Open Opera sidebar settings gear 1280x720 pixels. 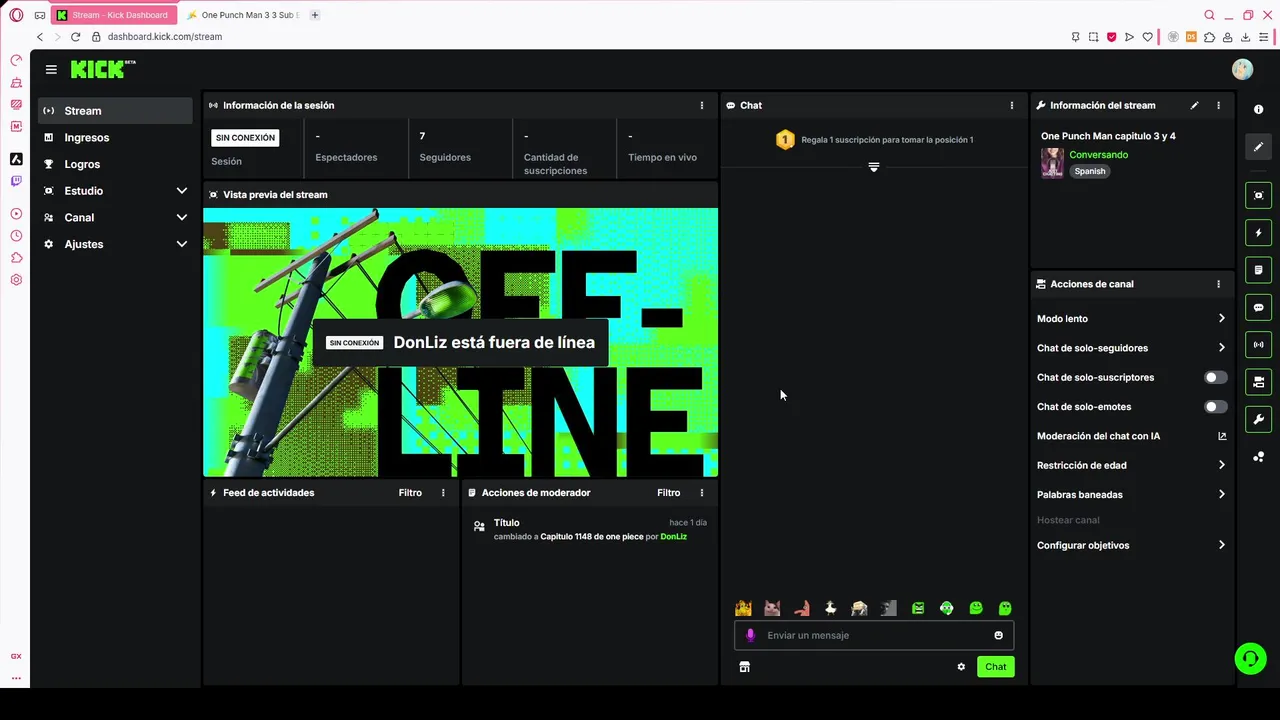[x=16, y=280]
